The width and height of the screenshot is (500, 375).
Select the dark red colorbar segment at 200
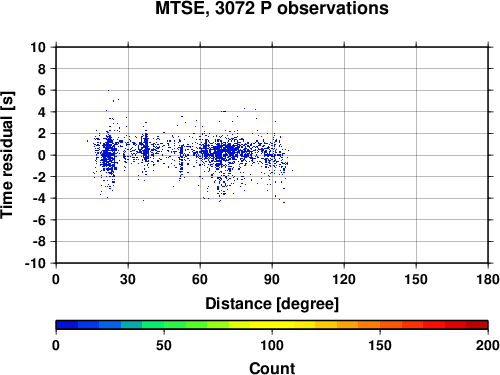click(x=477, y=325)
